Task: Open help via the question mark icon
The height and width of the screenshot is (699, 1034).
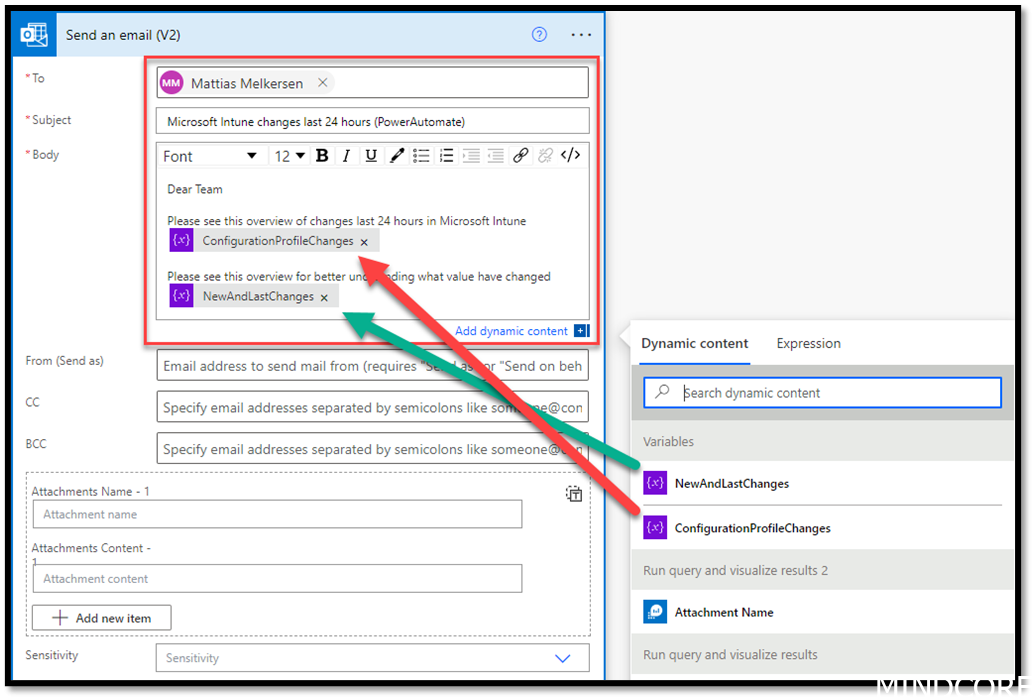Action: point(539,34)
